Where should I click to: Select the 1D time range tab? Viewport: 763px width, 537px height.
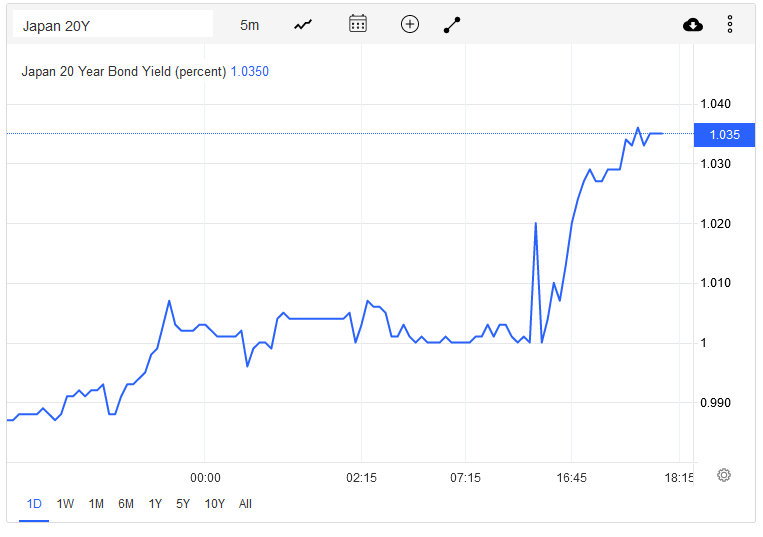tap(34, 504)
